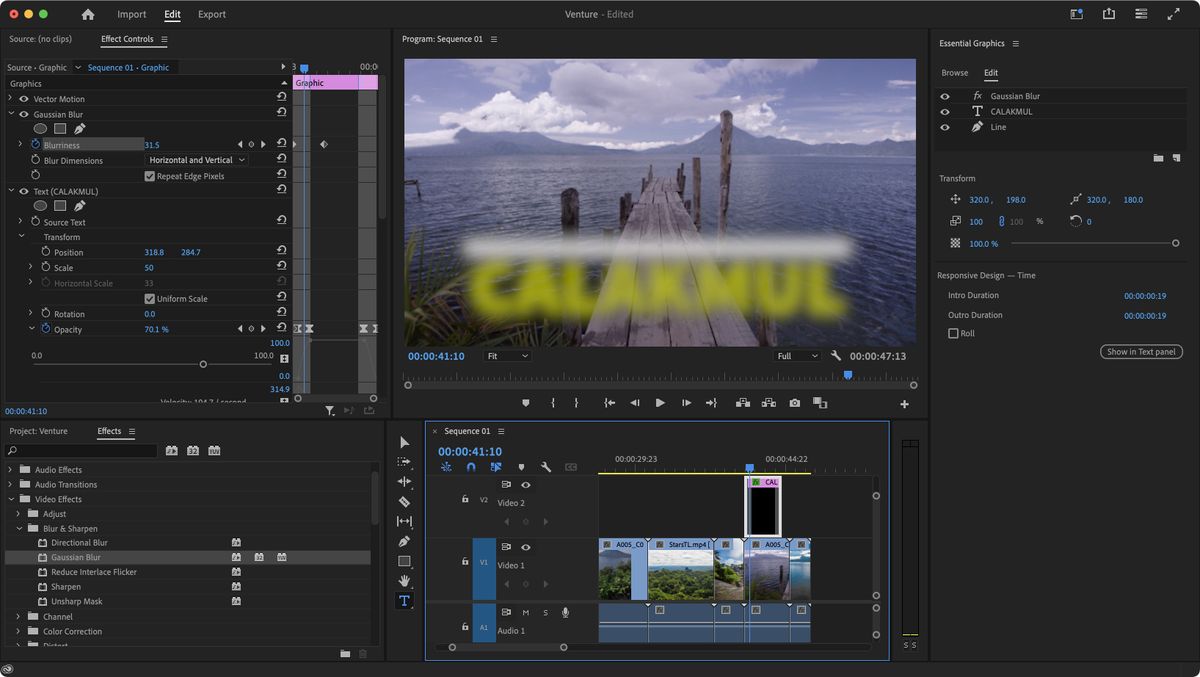Viewport: 1200px width, 677px height.
Task: Click the Show in Text panel button
Action: click(x=1141, y=351)
